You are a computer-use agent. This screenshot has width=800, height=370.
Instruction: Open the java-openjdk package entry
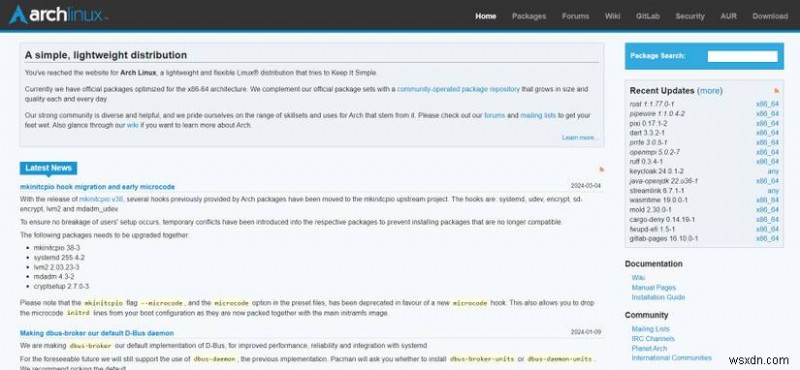664,181
